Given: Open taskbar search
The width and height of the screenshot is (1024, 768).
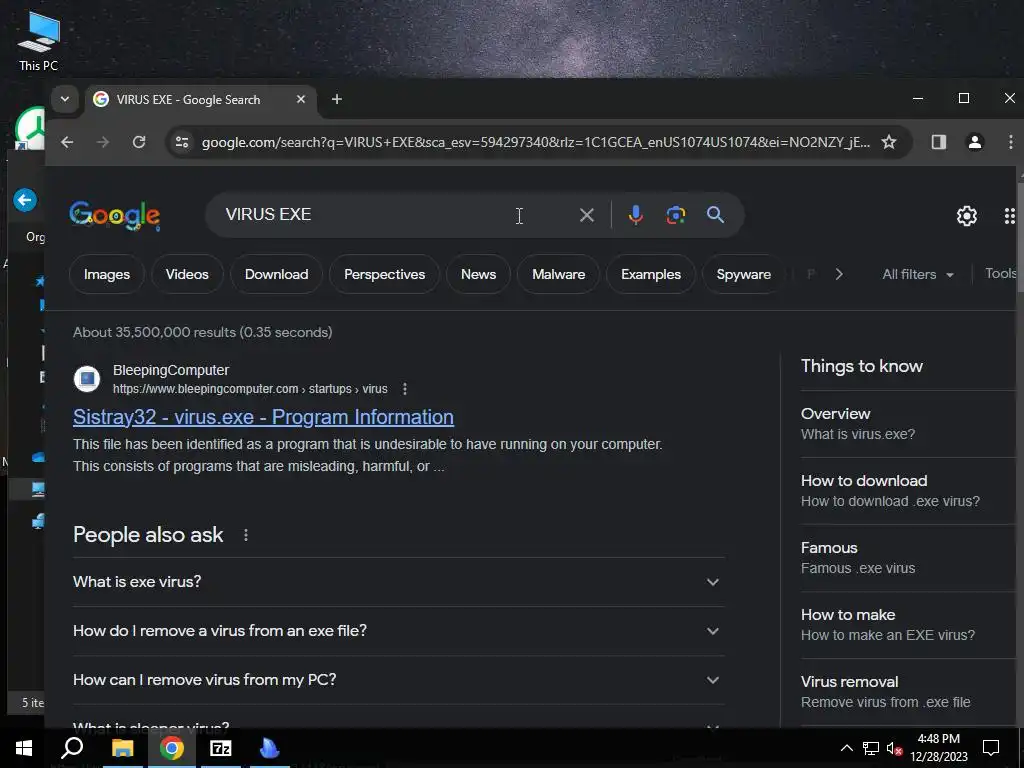Looking at the screenshot, I should tap(72, 748).
